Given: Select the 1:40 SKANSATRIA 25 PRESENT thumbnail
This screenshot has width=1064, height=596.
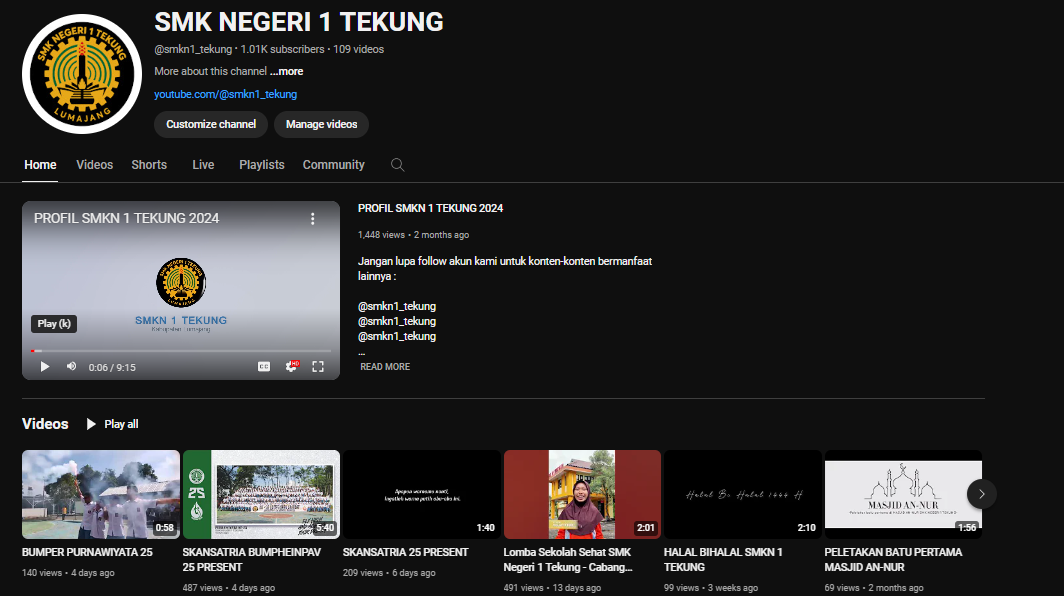Looking at the screenshot, I should (421, 494).
